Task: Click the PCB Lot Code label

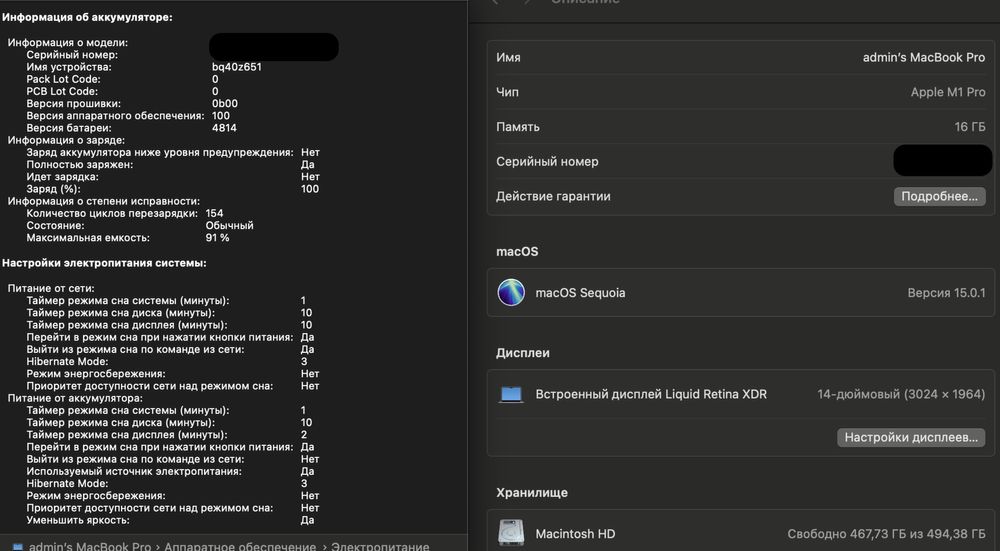Action: click(61, 91)
